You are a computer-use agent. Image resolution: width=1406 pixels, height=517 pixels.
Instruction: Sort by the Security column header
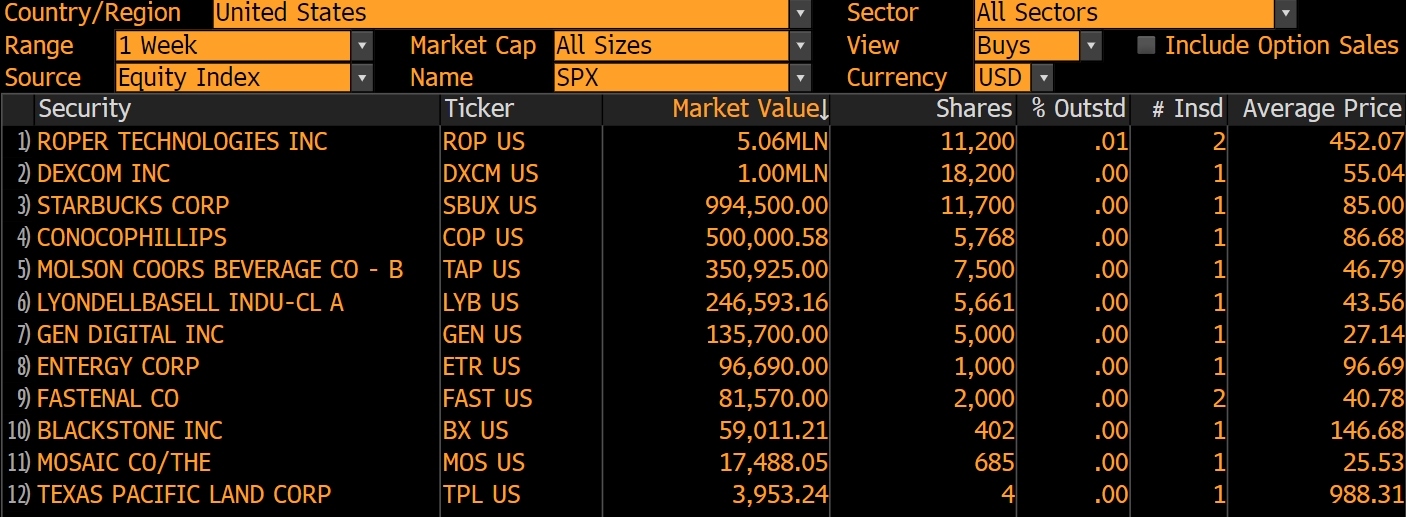(85, 110)
